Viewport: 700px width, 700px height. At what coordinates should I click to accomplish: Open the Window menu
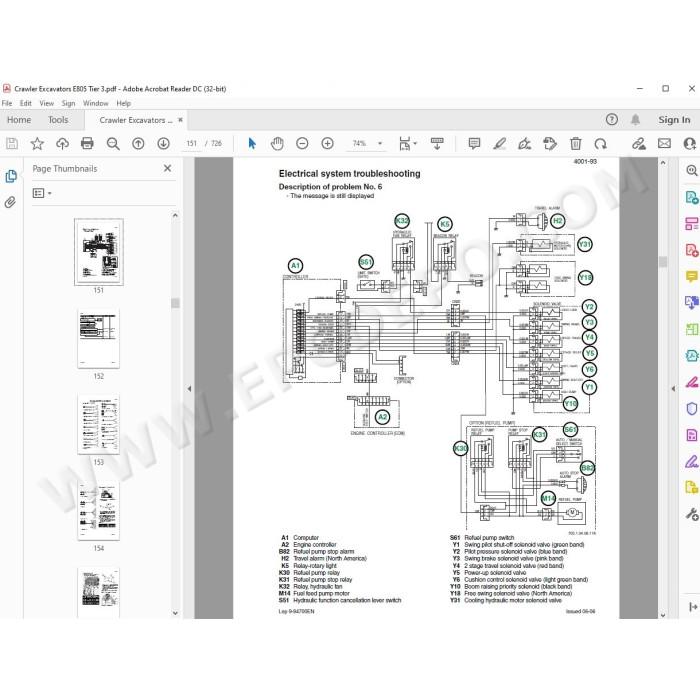96,103
